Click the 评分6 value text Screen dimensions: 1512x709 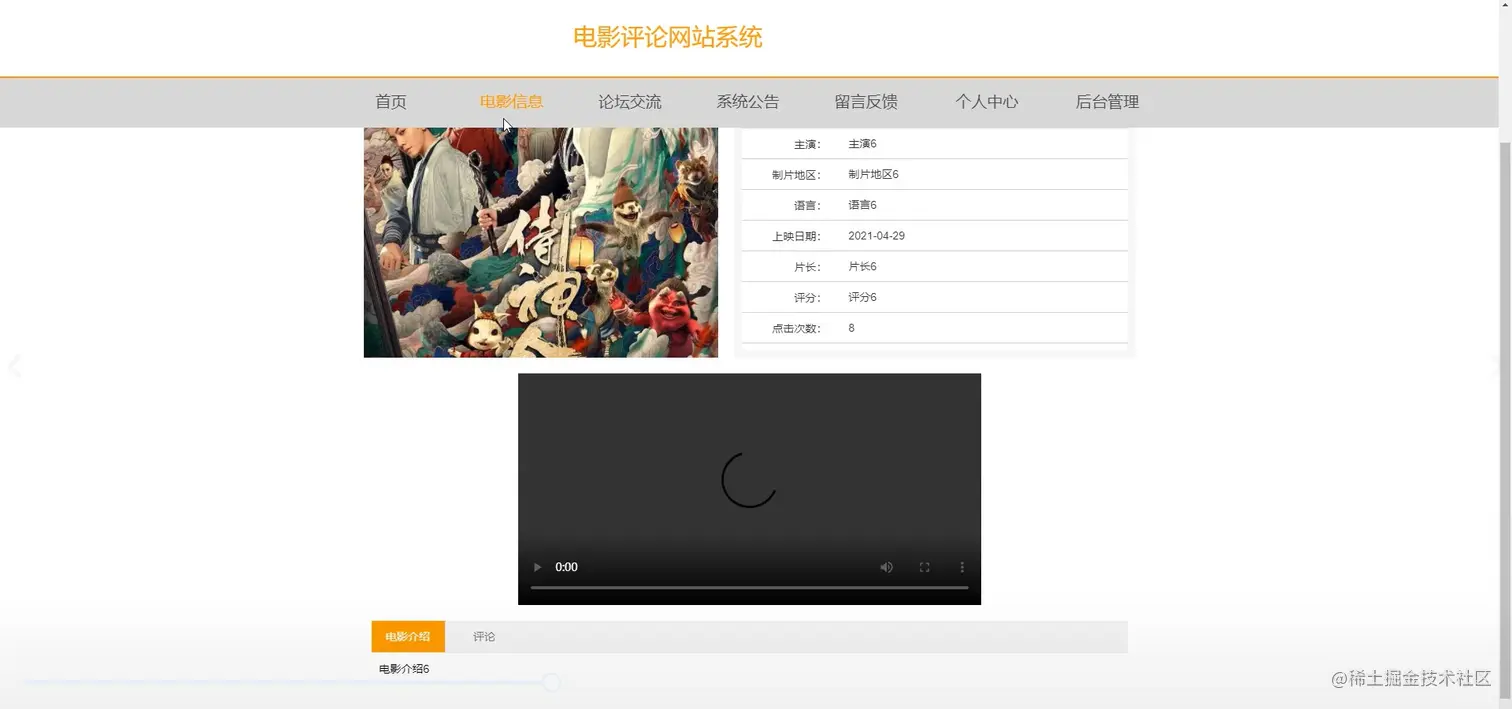coord(862,298)
